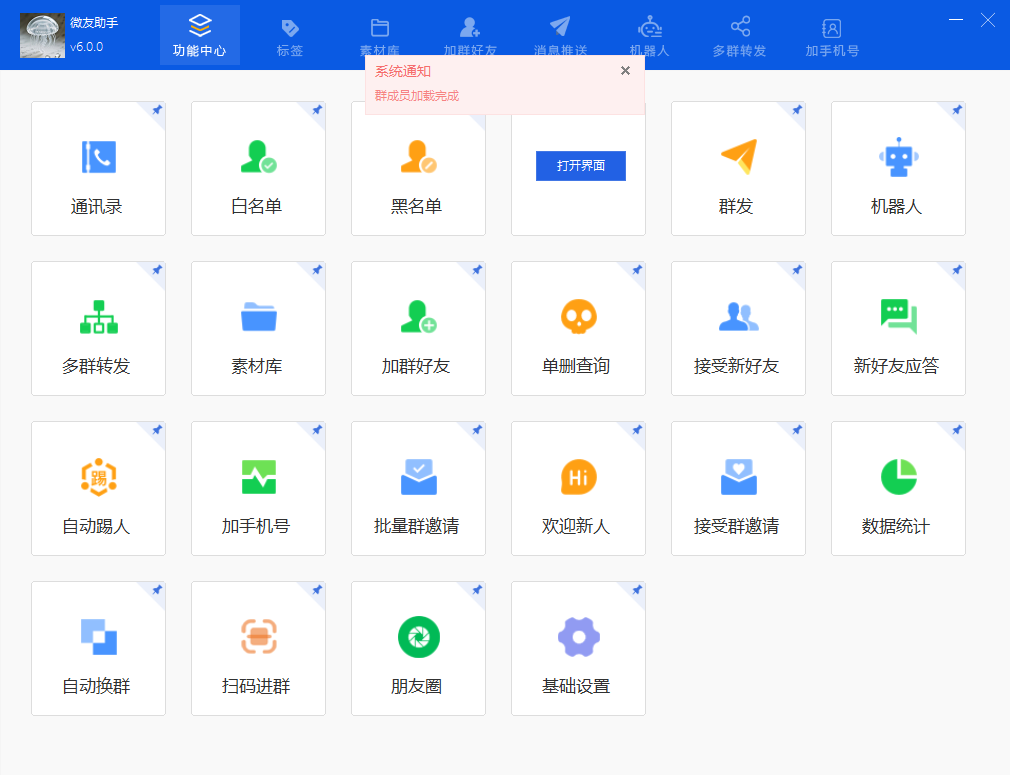Switch to the 多群转发 top tab
Screen dimensions: 1010x775
click(x=739, y=36)
